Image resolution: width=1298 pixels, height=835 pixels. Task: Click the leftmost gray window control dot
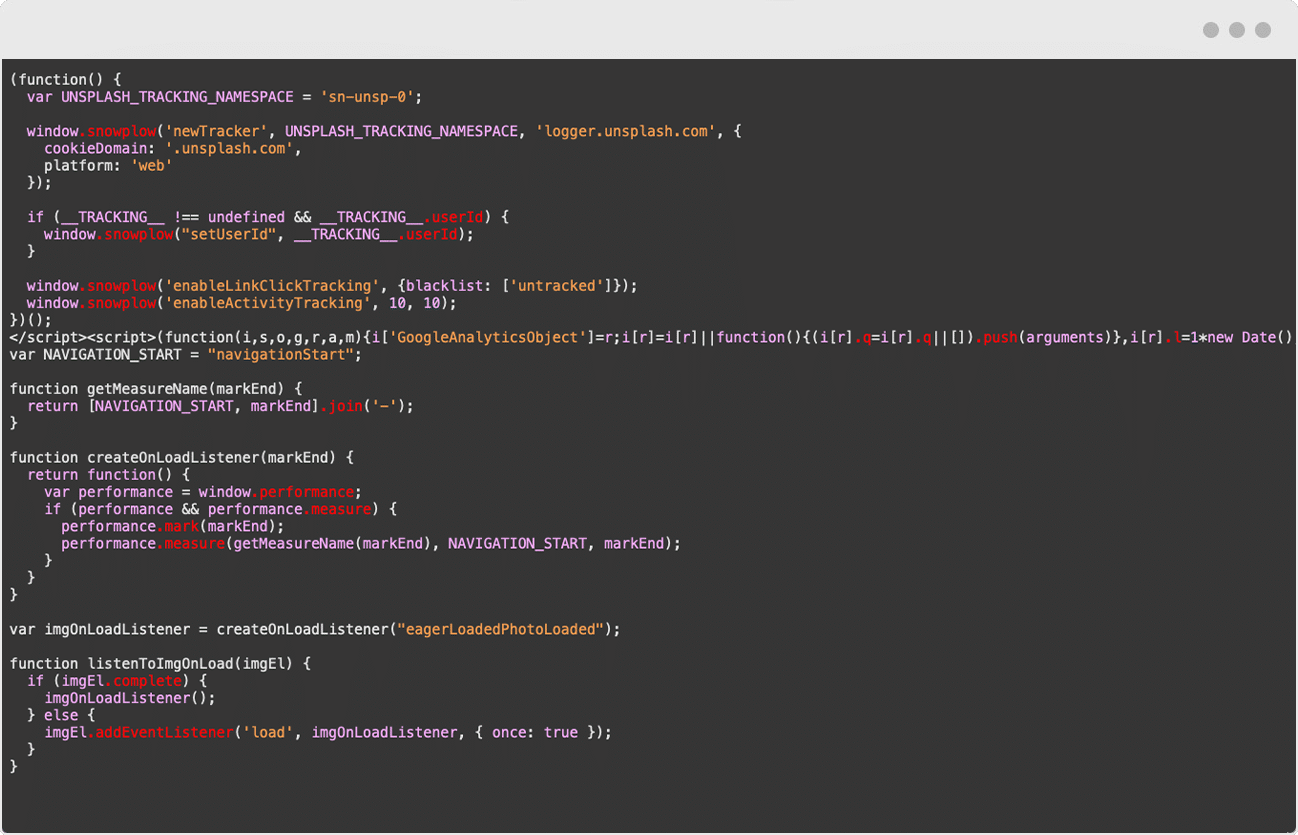pyautogui.click(x=1211, y=30)
